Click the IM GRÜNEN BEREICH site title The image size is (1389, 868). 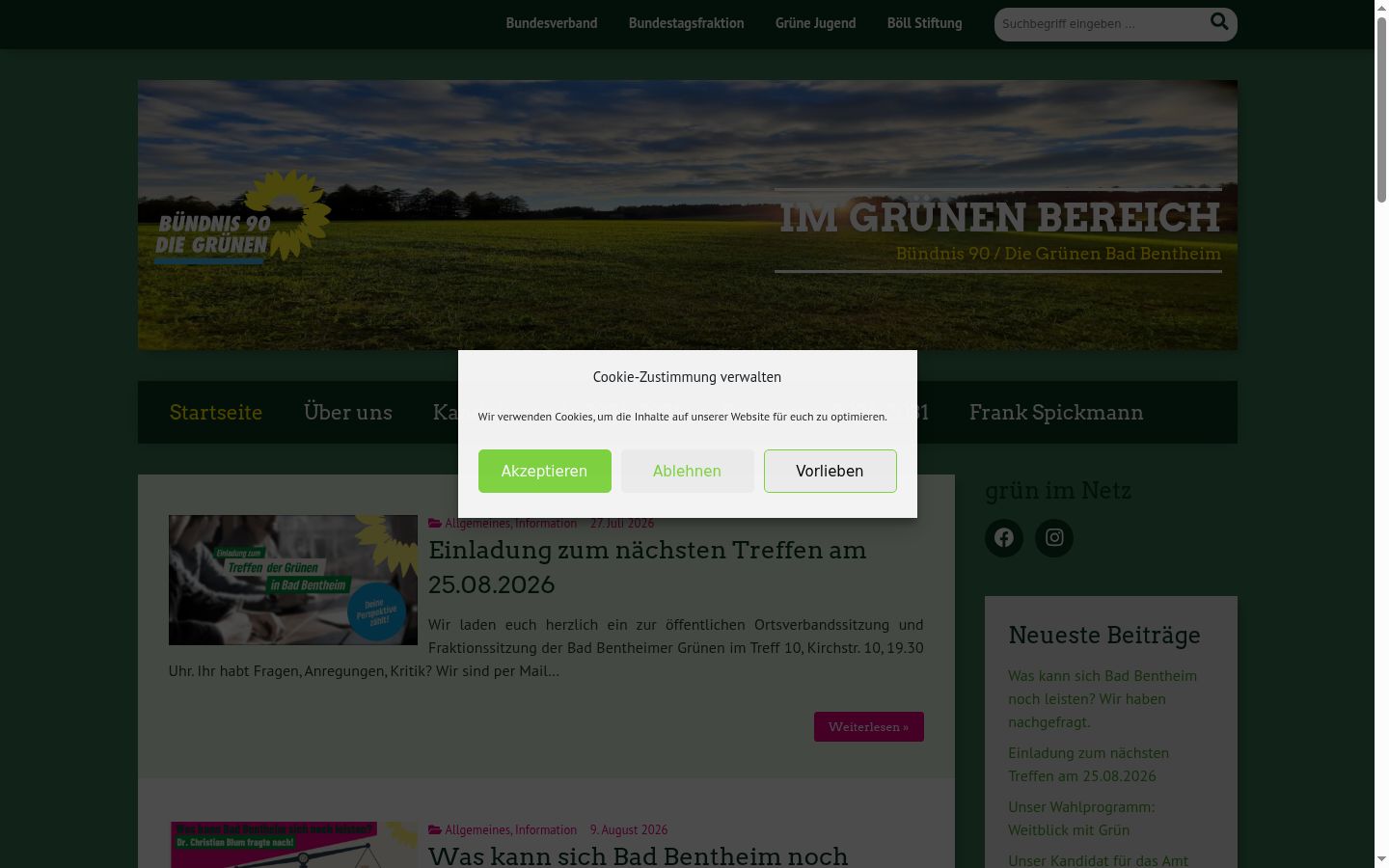pos(1000,217)
